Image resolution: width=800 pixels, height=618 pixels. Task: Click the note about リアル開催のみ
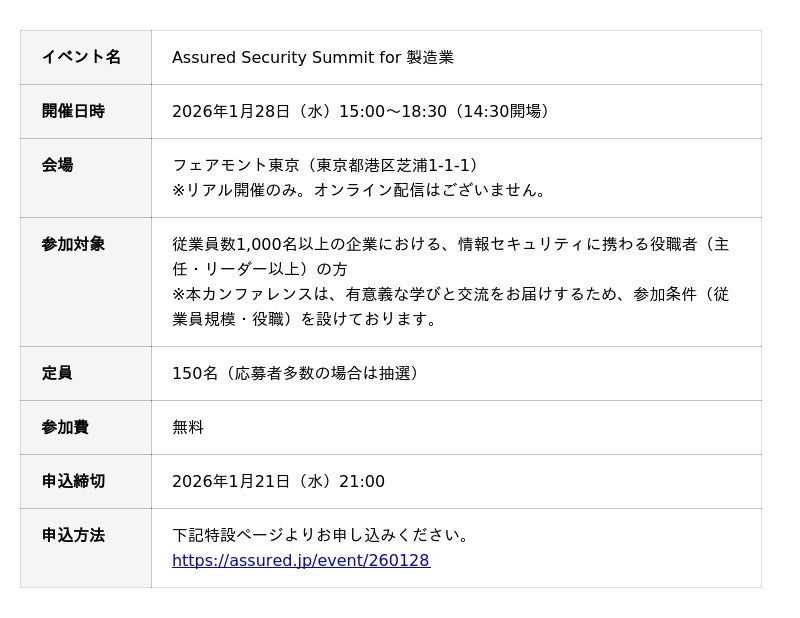tap(361, 190)
